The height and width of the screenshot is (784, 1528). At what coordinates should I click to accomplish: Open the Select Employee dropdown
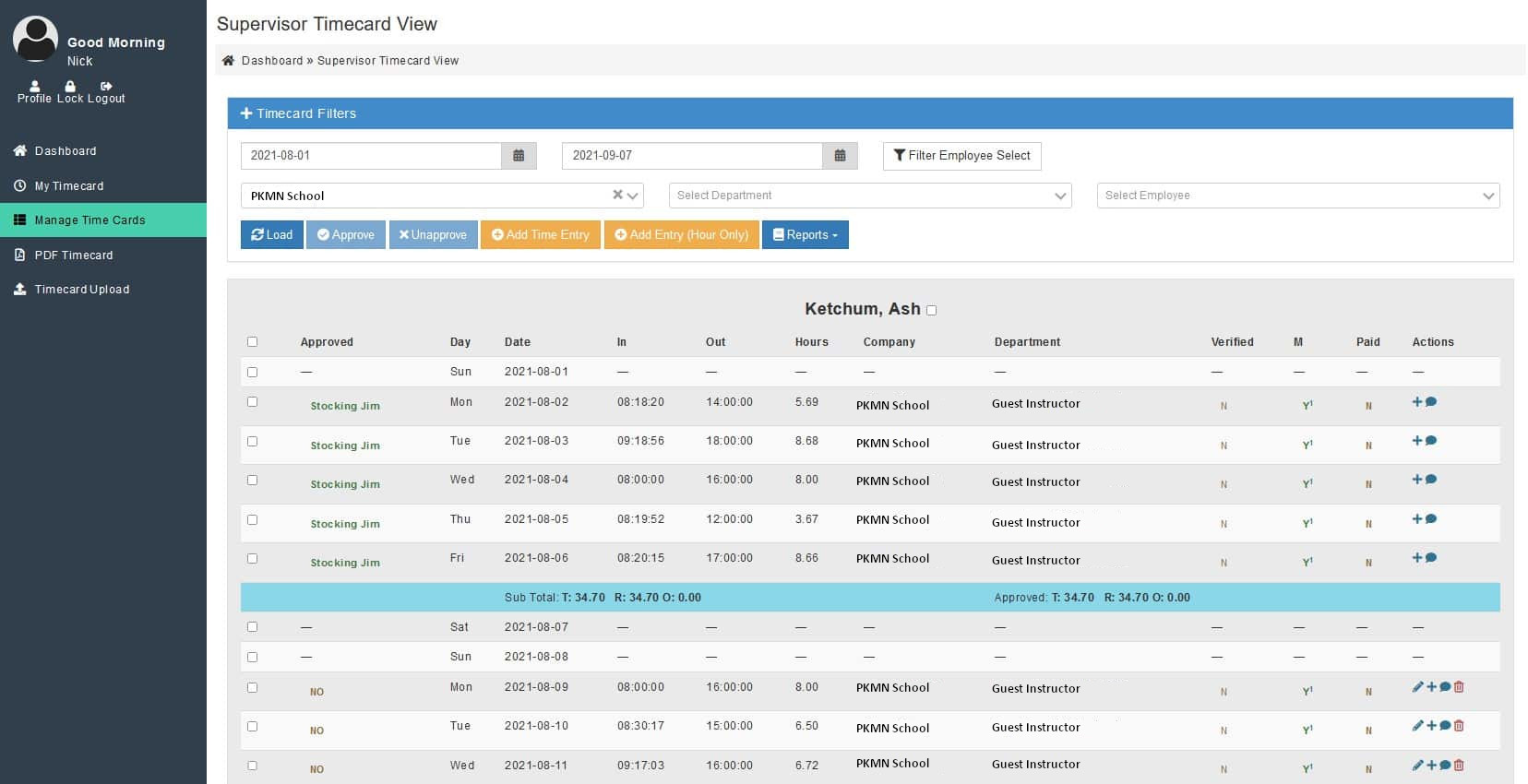pyautogui.click(x=1298, y=196)
